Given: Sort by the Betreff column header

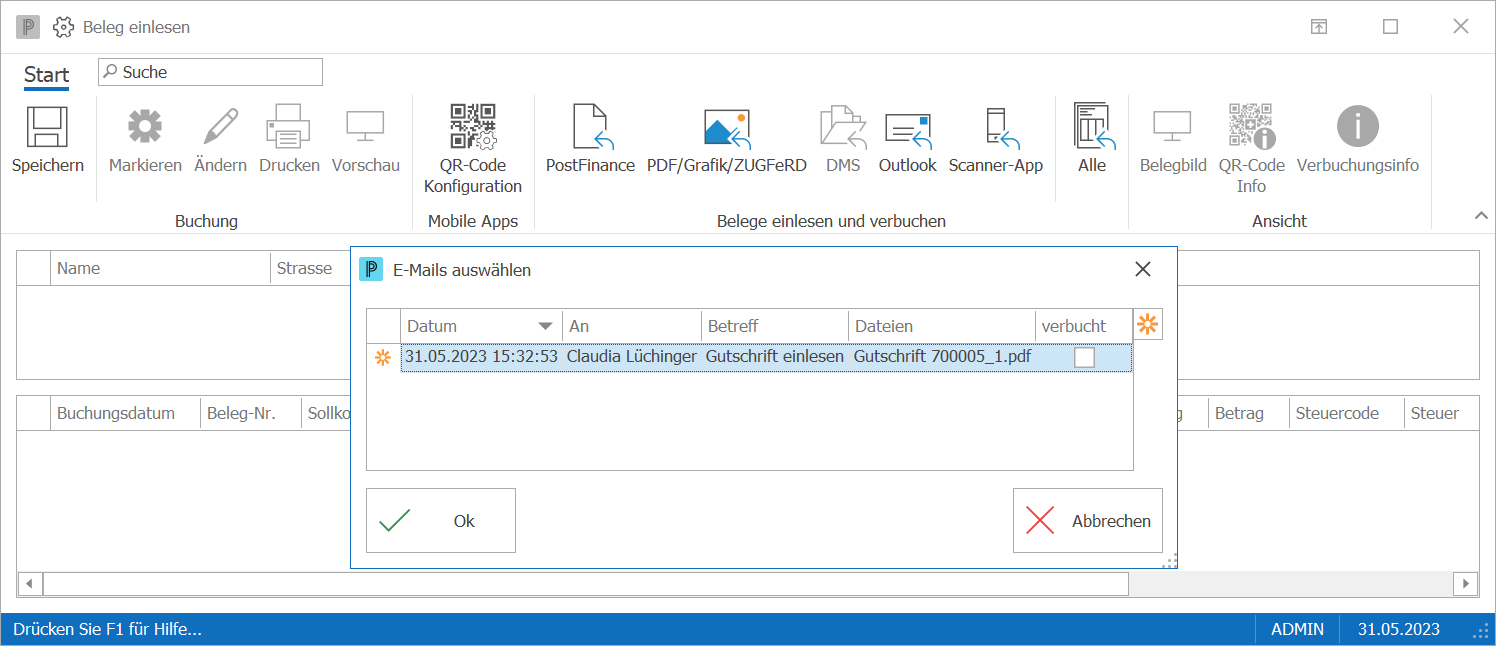Looking at the screenshot, I should pos(774,326).
